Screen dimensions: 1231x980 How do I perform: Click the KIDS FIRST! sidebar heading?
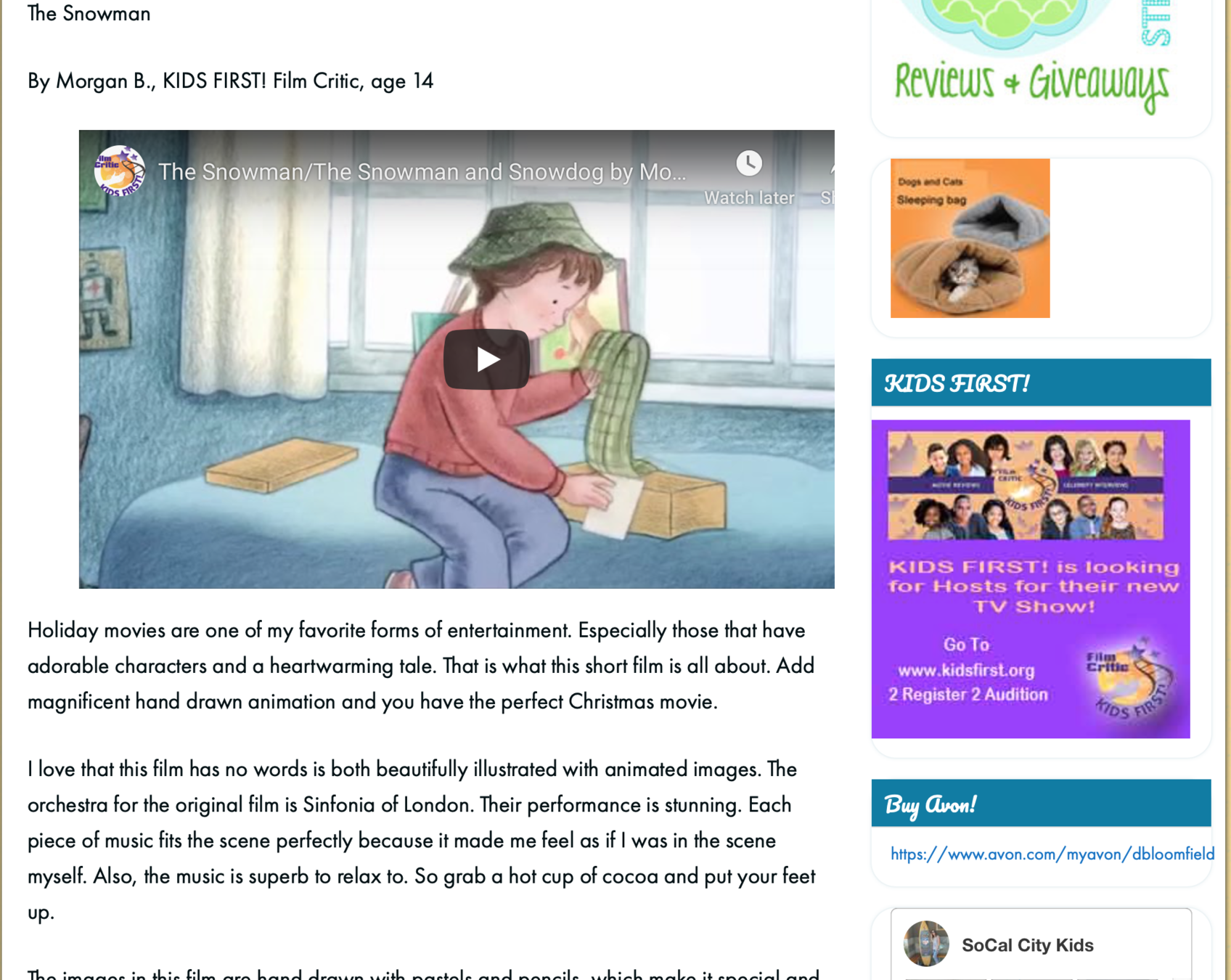(x=957, y=383)
